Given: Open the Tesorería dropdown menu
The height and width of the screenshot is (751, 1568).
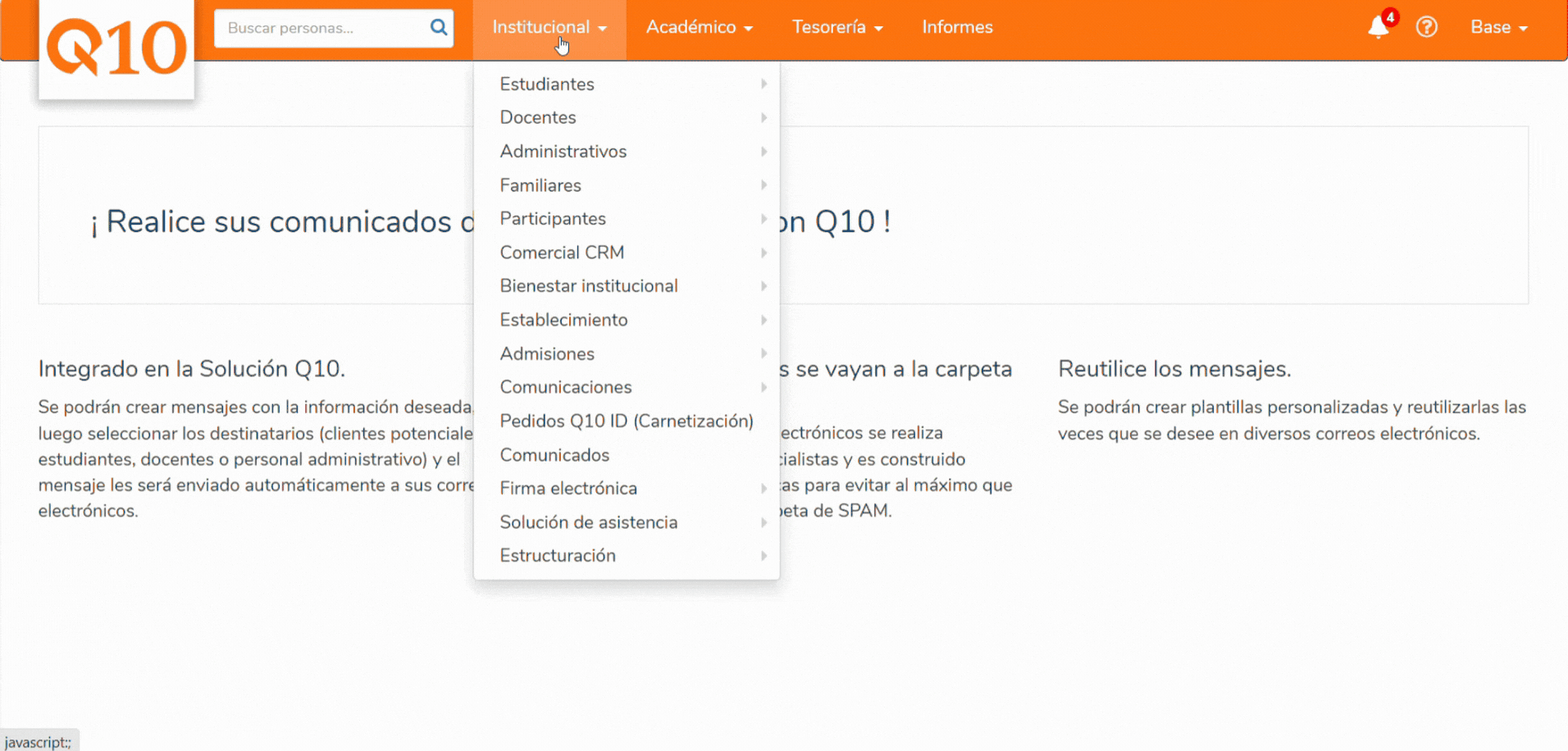Looking at the screenshot, I should tap(837, 28).
